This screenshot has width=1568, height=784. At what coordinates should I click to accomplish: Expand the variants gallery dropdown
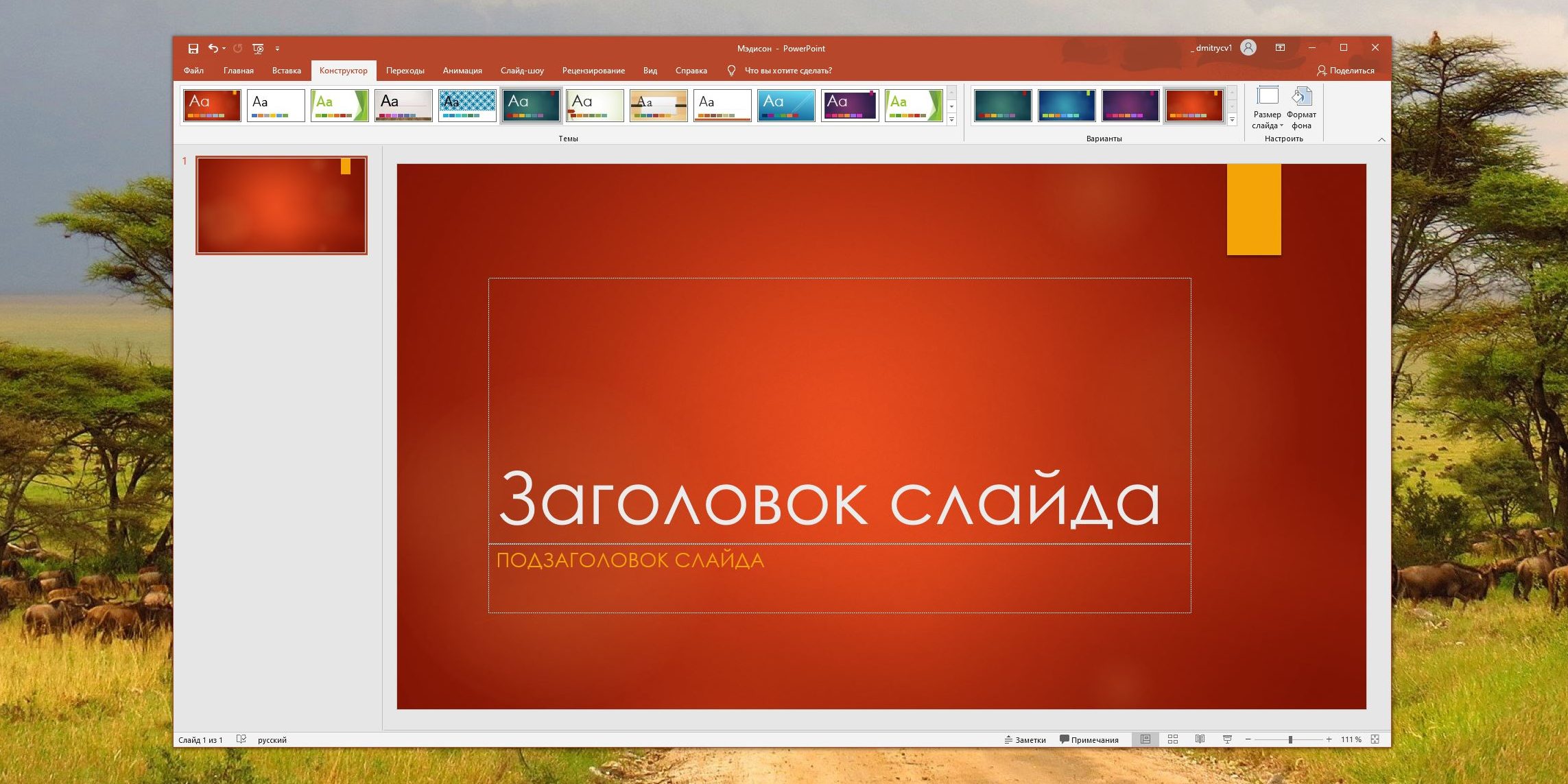click(x=1232, y=119)
